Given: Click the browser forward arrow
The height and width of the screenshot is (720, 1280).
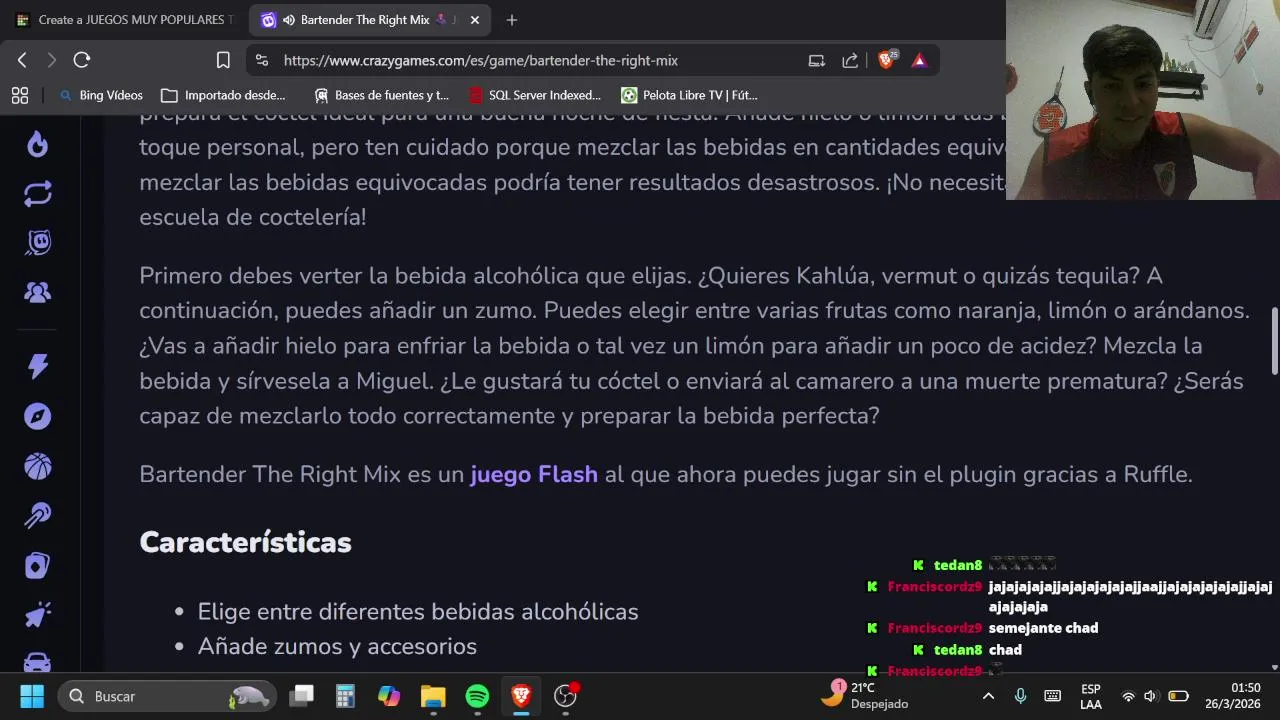Looking at the screenshot, I should (51, 60).
